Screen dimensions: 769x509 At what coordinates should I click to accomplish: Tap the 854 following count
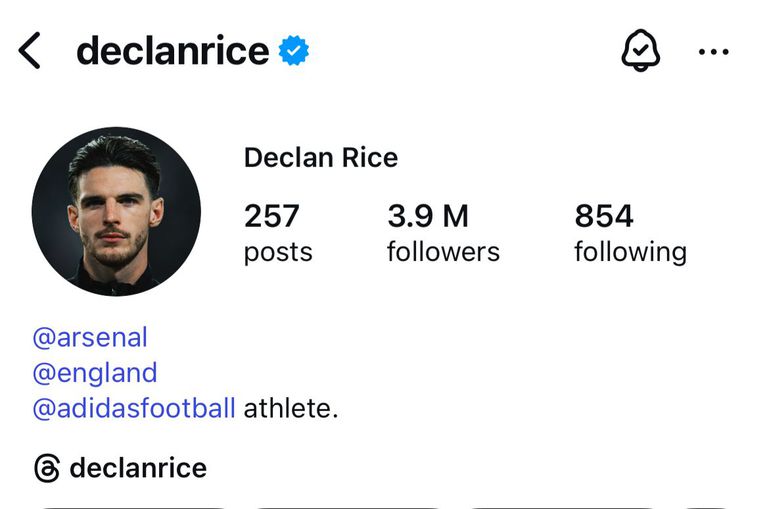[x=603, y=215]
